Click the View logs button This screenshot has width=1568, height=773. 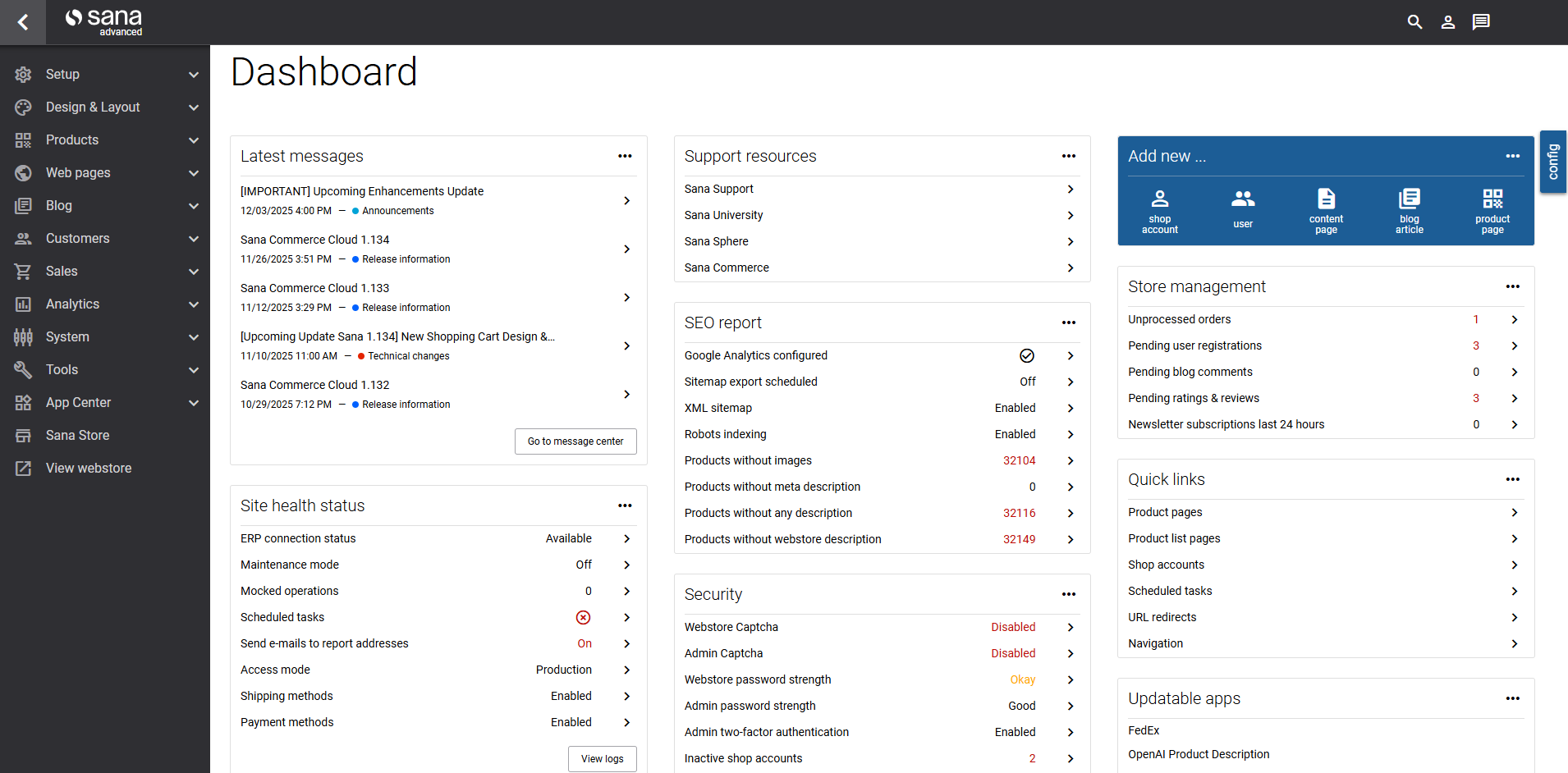[602, 759]
